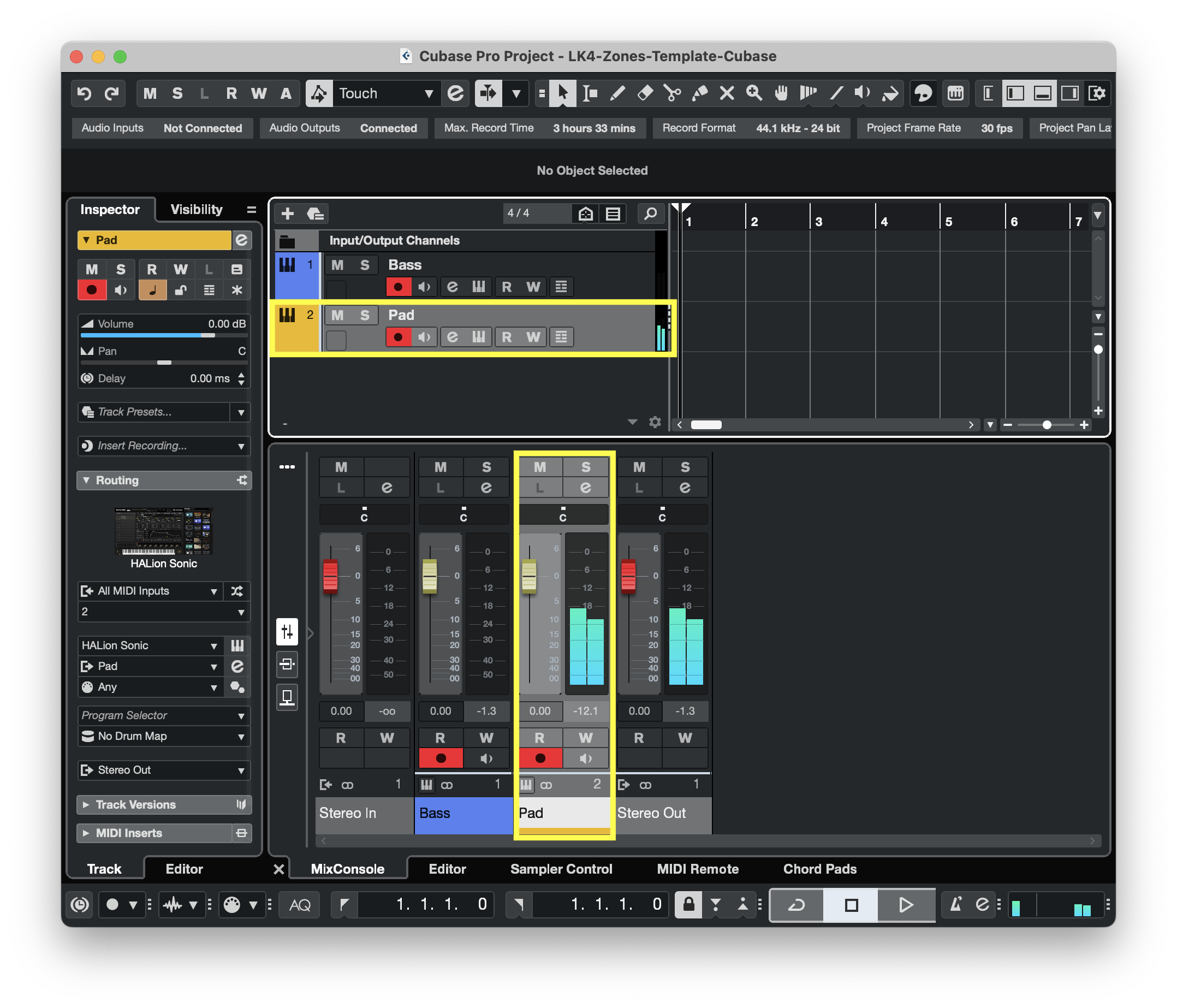This screenshot has height=1008, width=1177.
Task: Select the Range Selection tool
Action: (x=590, y=93)
